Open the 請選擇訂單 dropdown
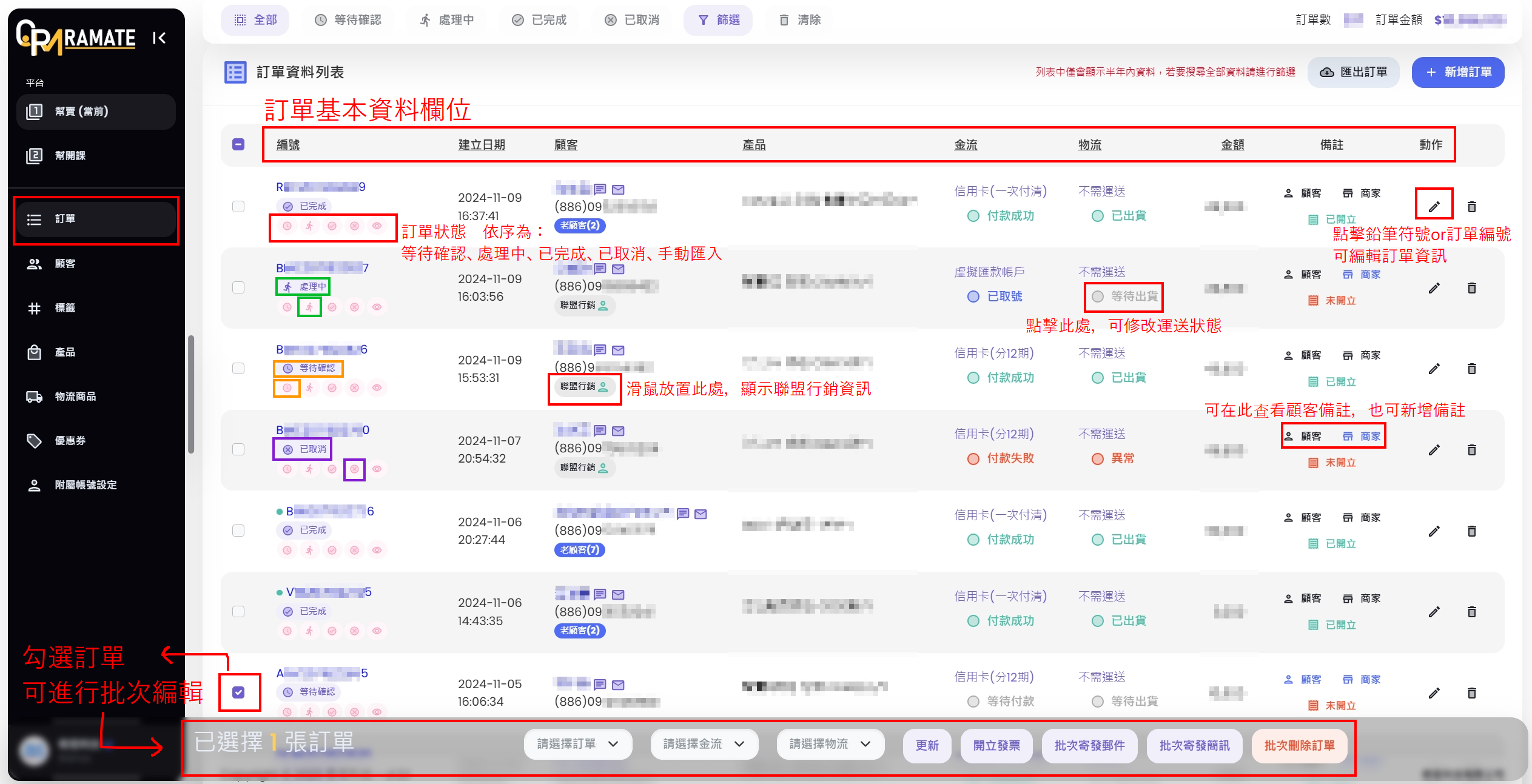Image resolution: width=1532 pixels, height=784 pixels. (577, 744)
